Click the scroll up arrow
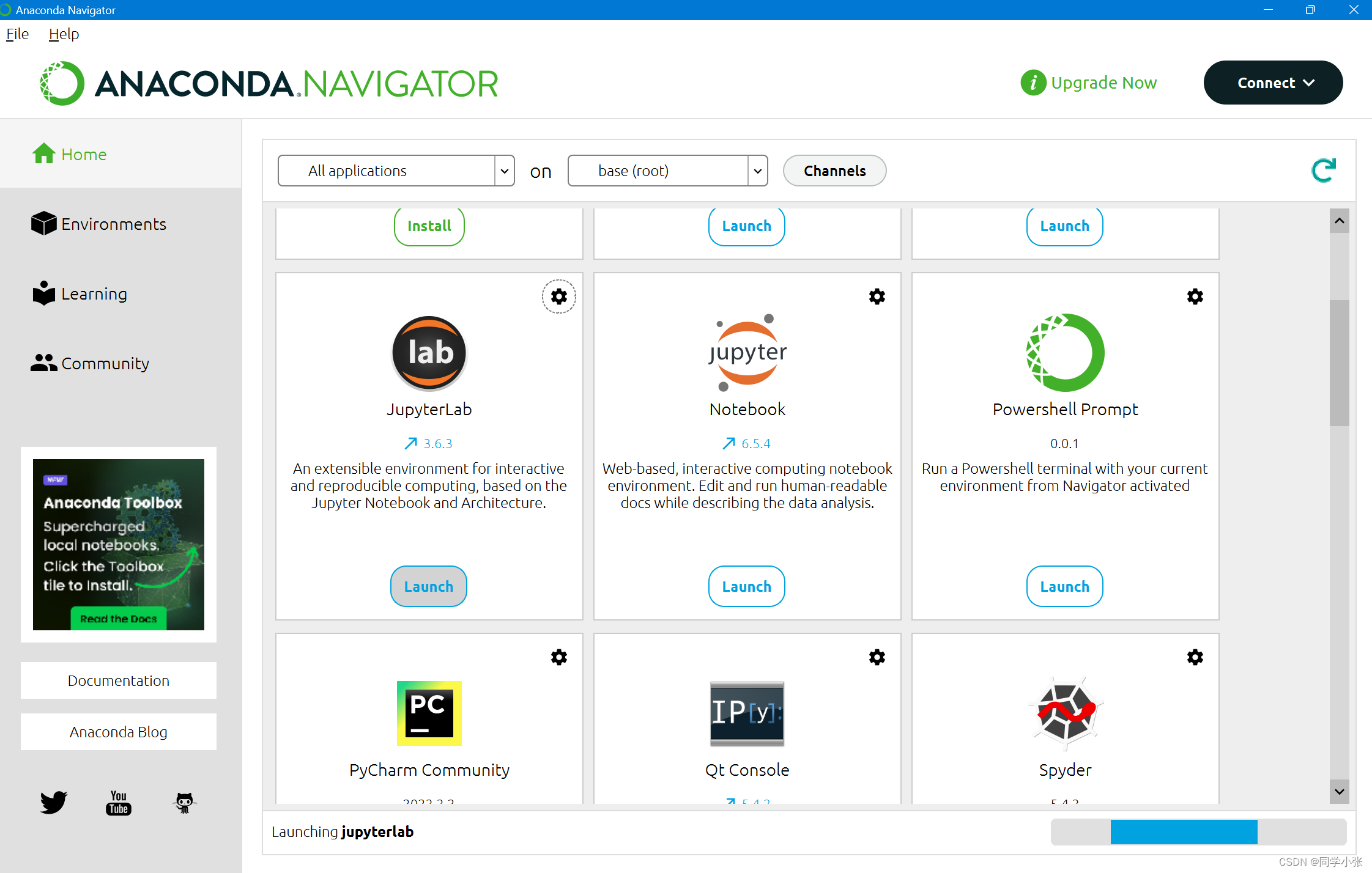The width and height of the screenshot is (1372, 873). pyautogui.click(x=1340, y=221)
